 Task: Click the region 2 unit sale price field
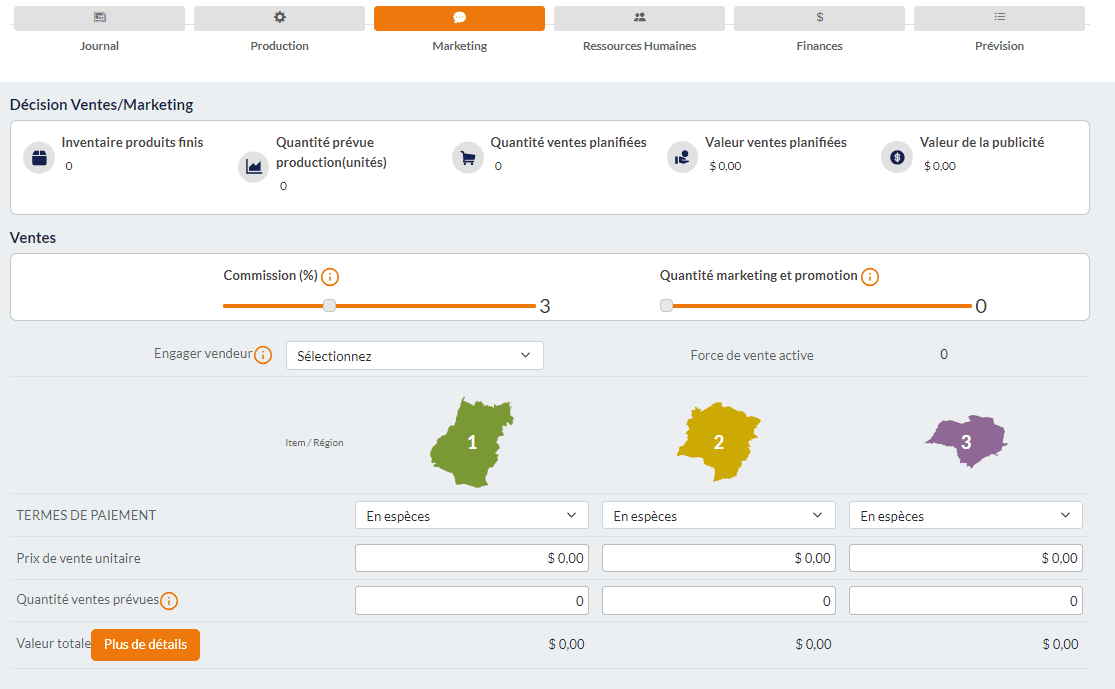tap(718, 558)
